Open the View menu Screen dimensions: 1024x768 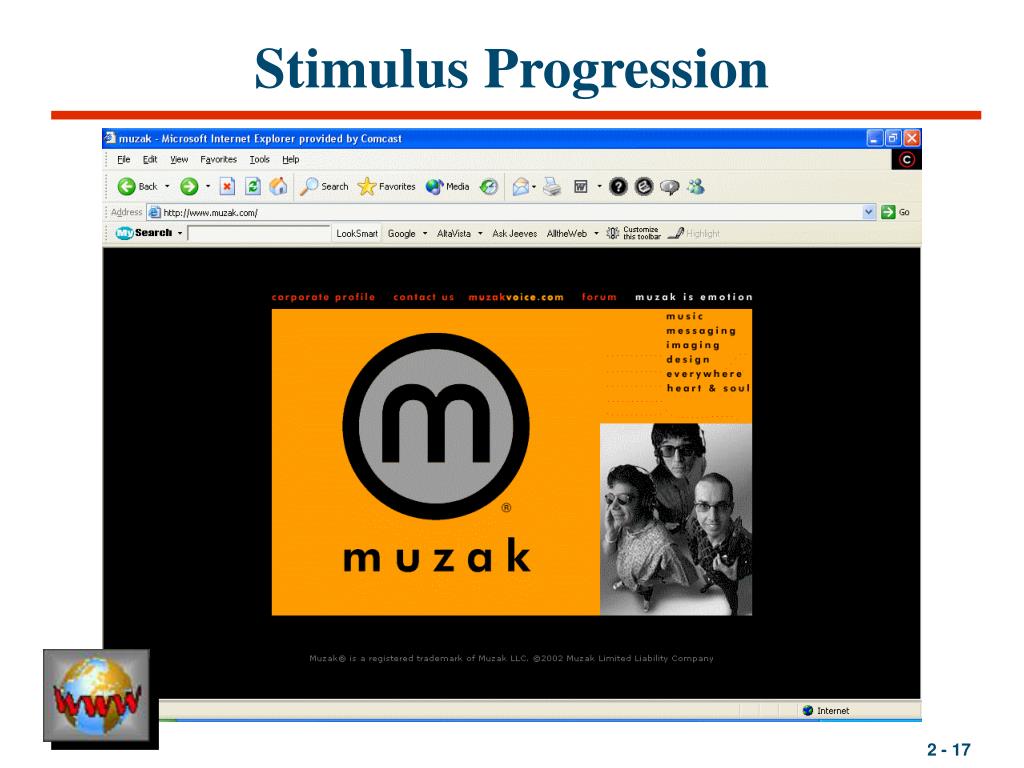[179, 159]
